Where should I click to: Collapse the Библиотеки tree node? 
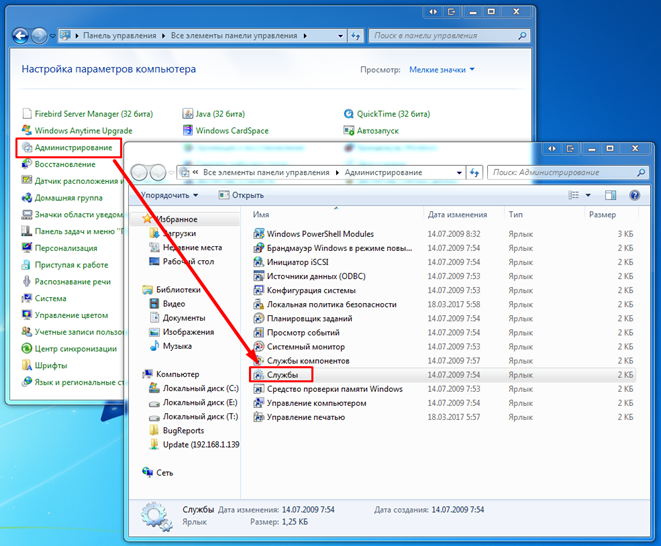coord(146,289)
